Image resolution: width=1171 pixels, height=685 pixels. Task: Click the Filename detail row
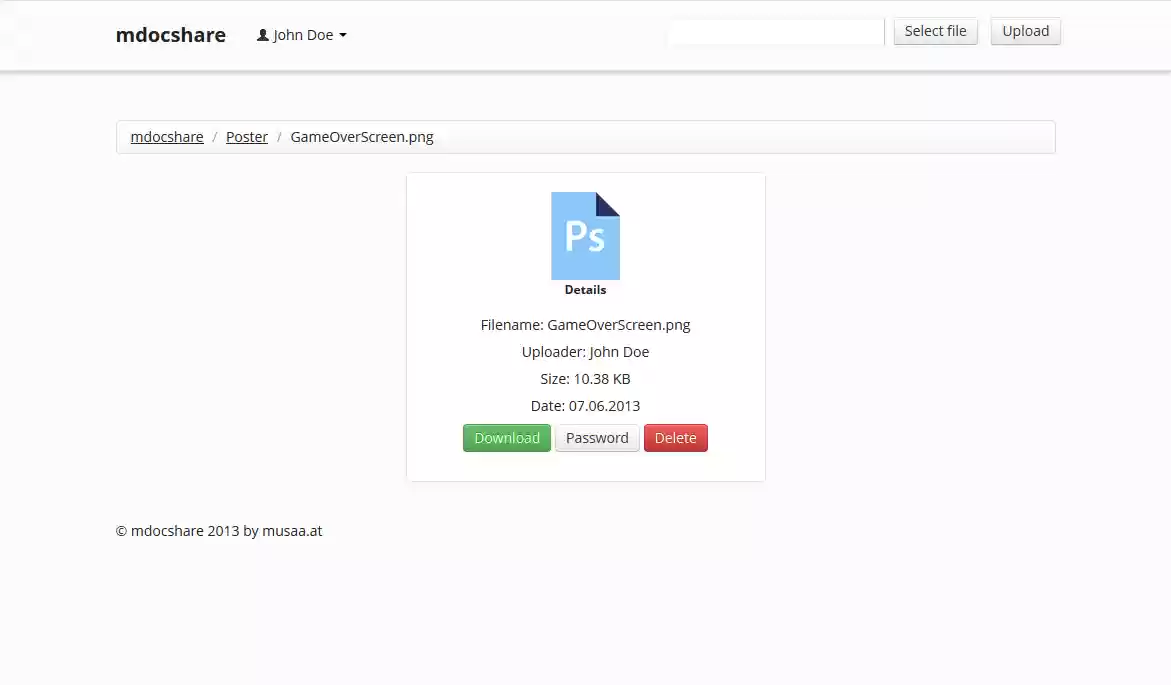(585, 324)
